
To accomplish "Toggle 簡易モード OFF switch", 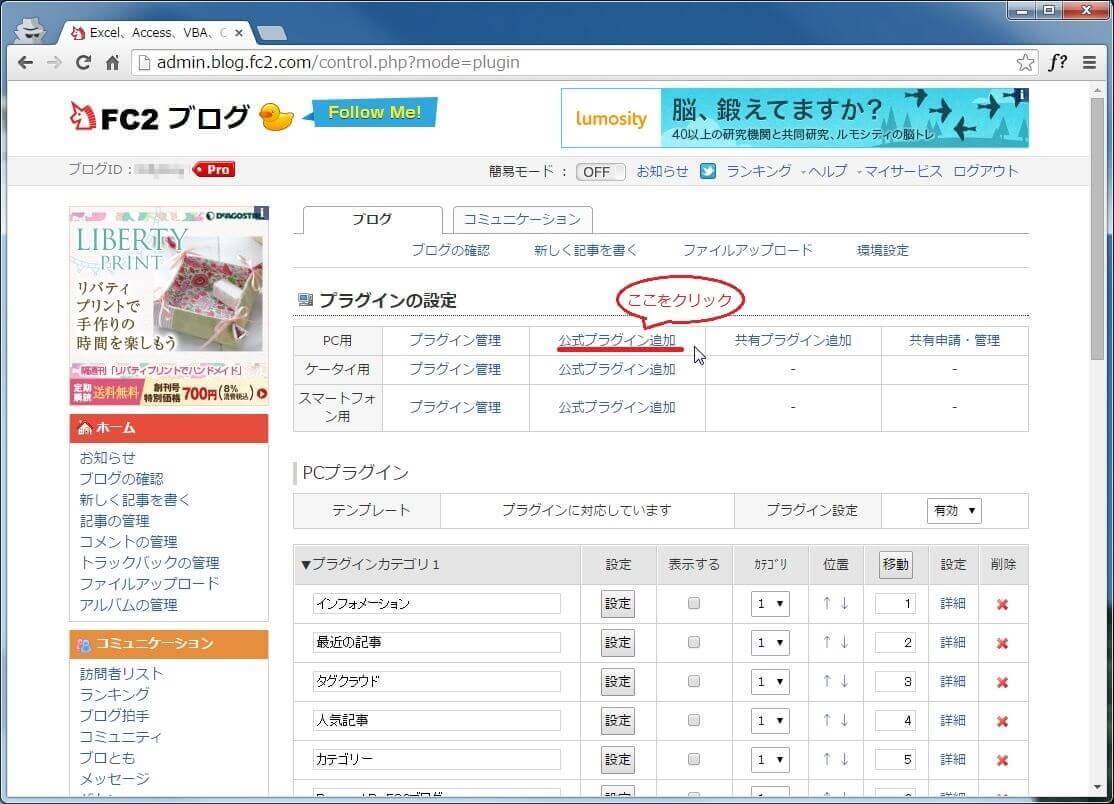I will click(x=599, y=171).
